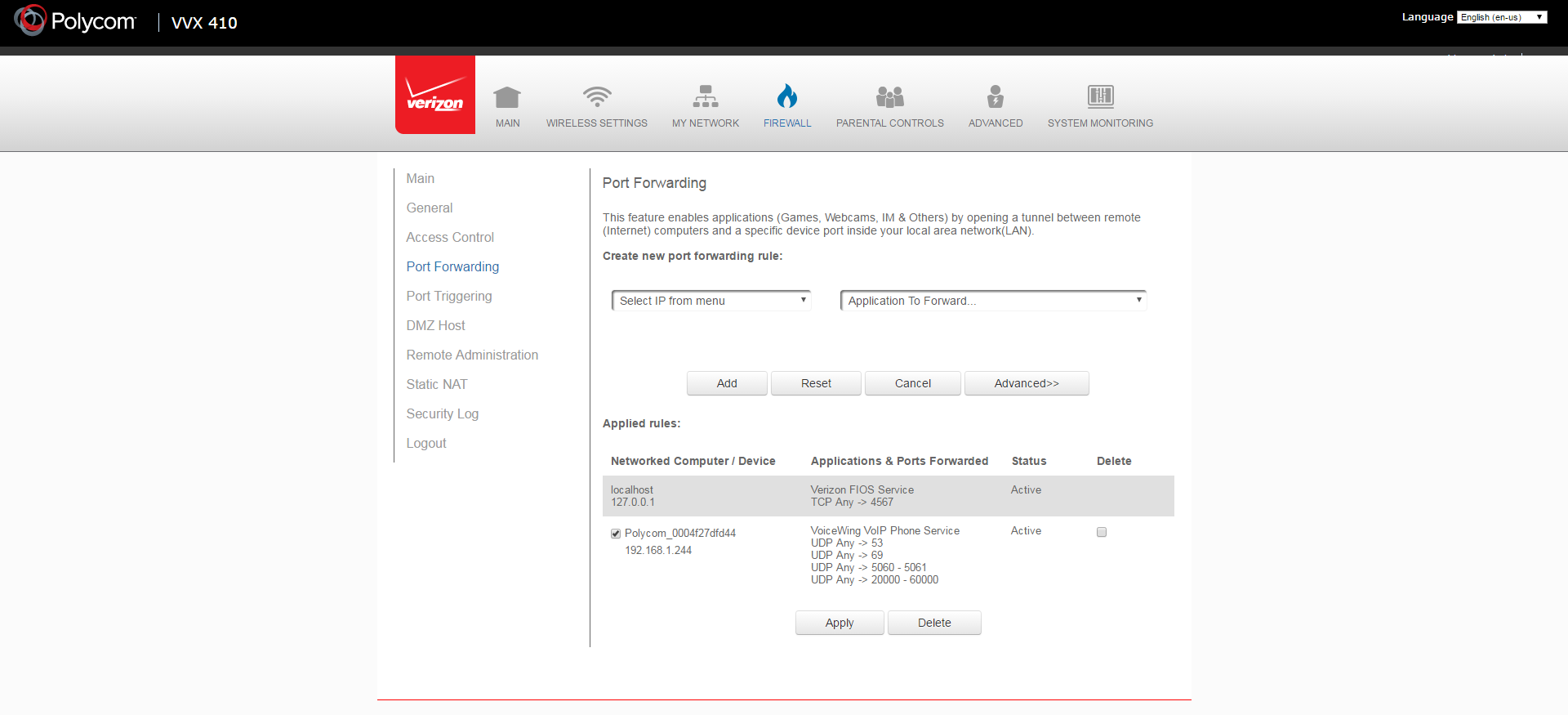
Task: Switch to WIRELESS SETTINGS tab label
Action: pyautogui.click(x=597, y=123)
